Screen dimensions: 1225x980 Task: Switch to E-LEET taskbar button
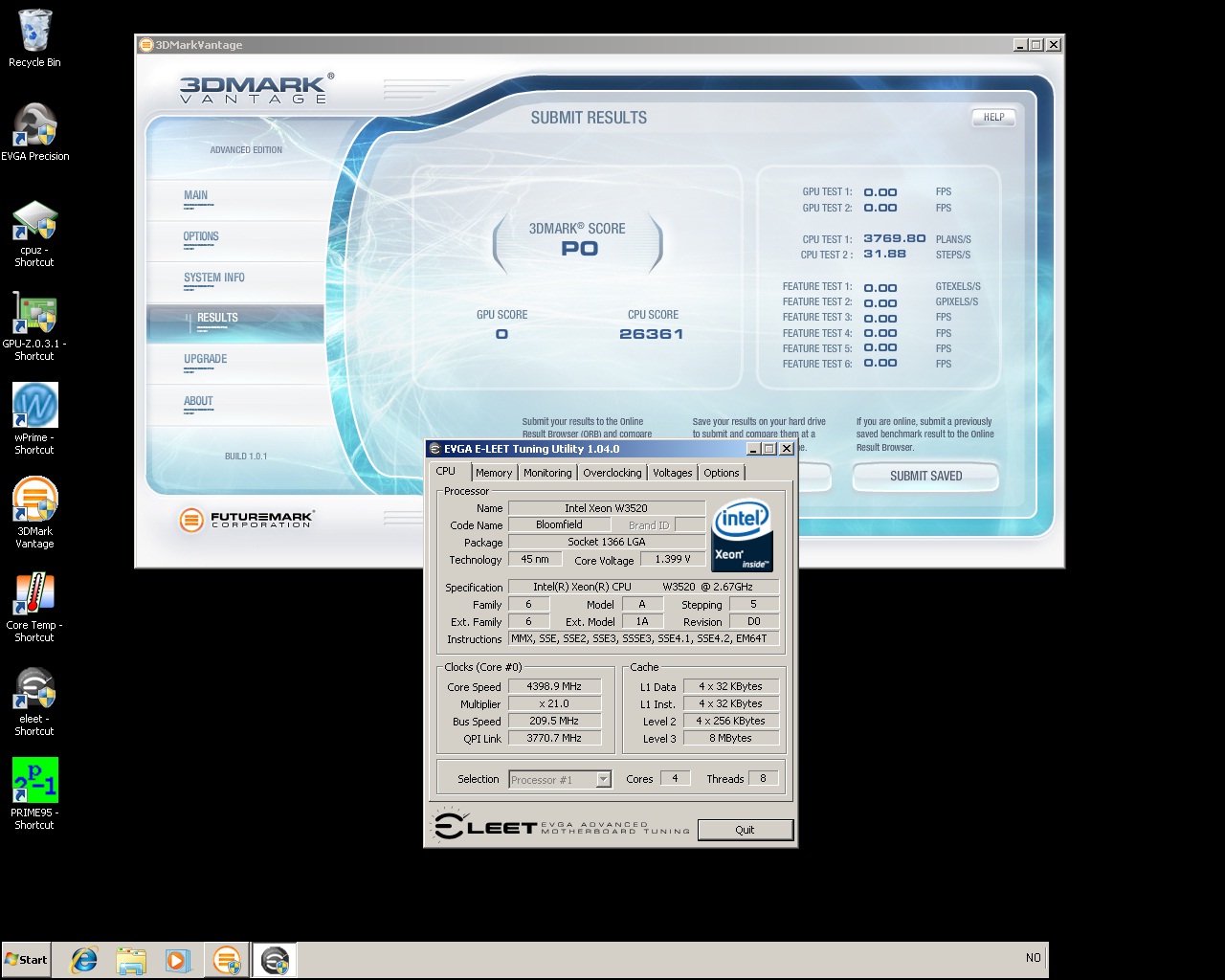click(275, 960)
